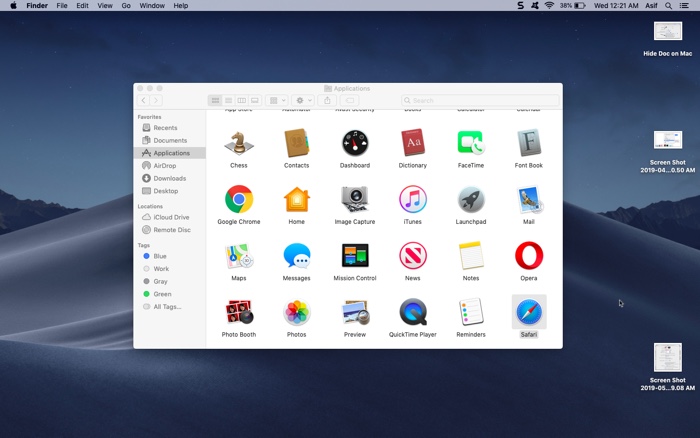Select the Home app icon
The width and height of the screenshot is (700, 438).
coord(296,200)
